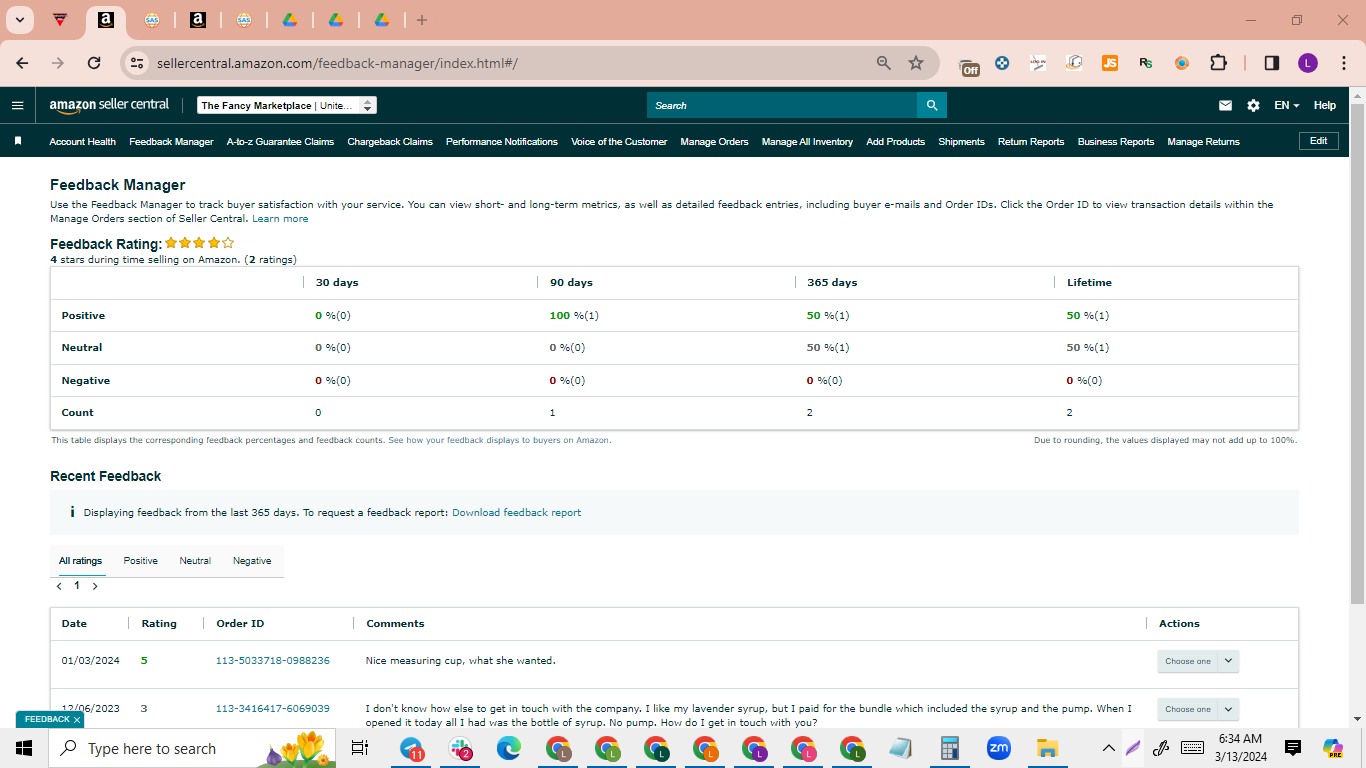1366x768 pixels.
Task: Open the Chrome extensions puzzle icon
Action: click(1218, 63)
